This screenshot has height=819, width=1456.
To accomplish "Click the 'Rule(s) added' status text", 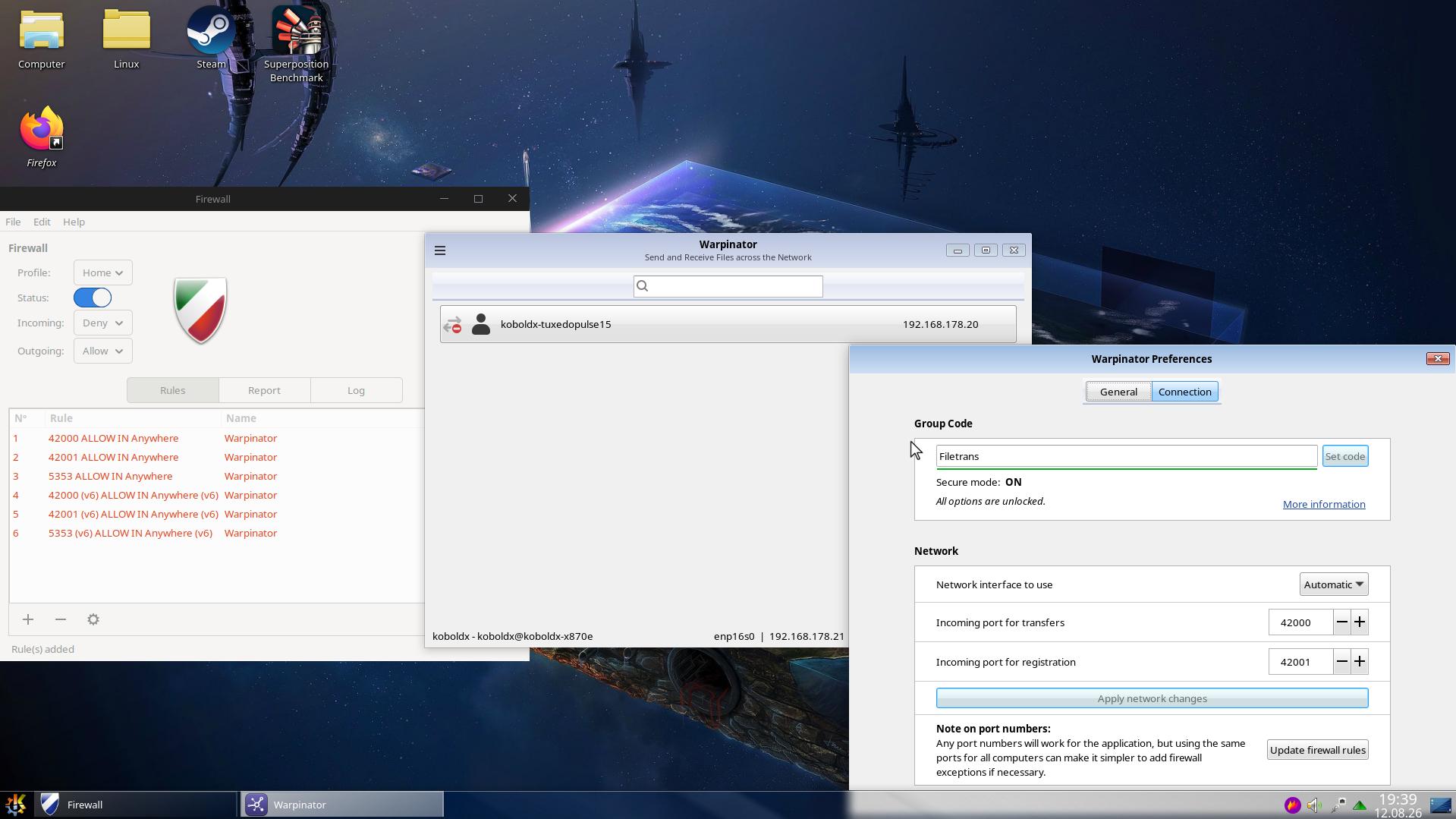I will tap(42, 649).
